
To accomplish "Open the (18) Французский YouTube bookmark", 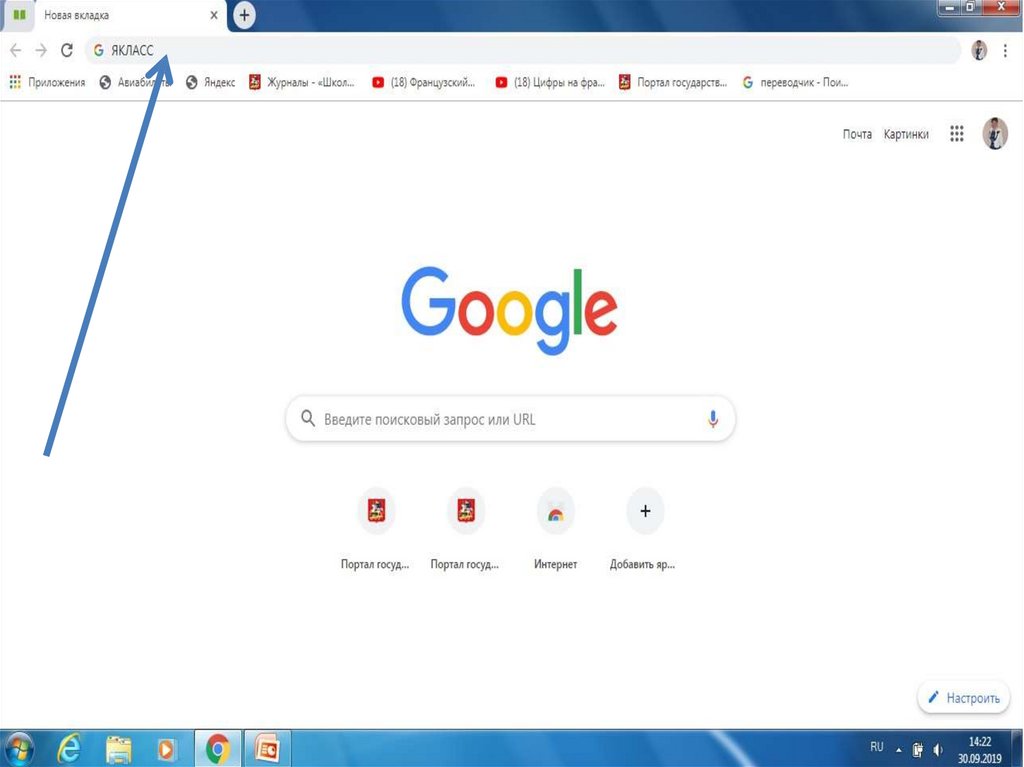I will 424,82.
